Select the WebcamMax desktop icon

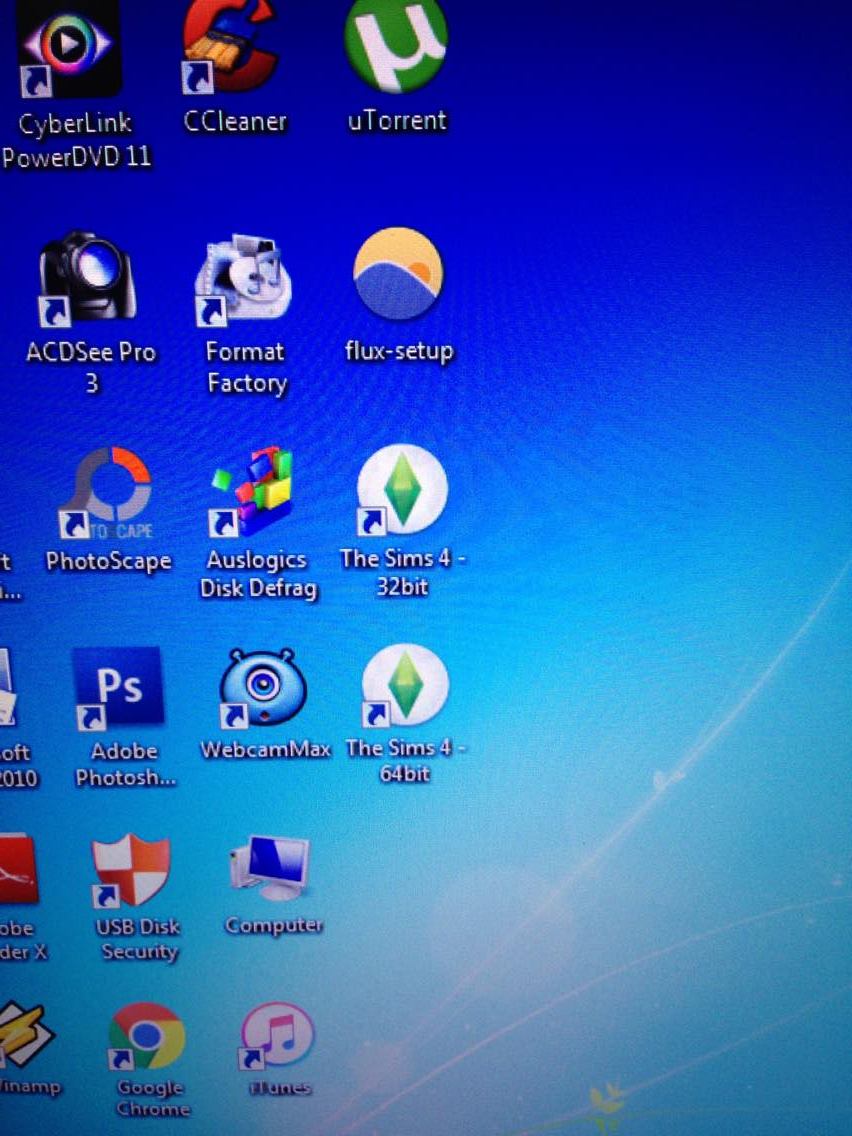pyautogui.click(x=263, y=688)
